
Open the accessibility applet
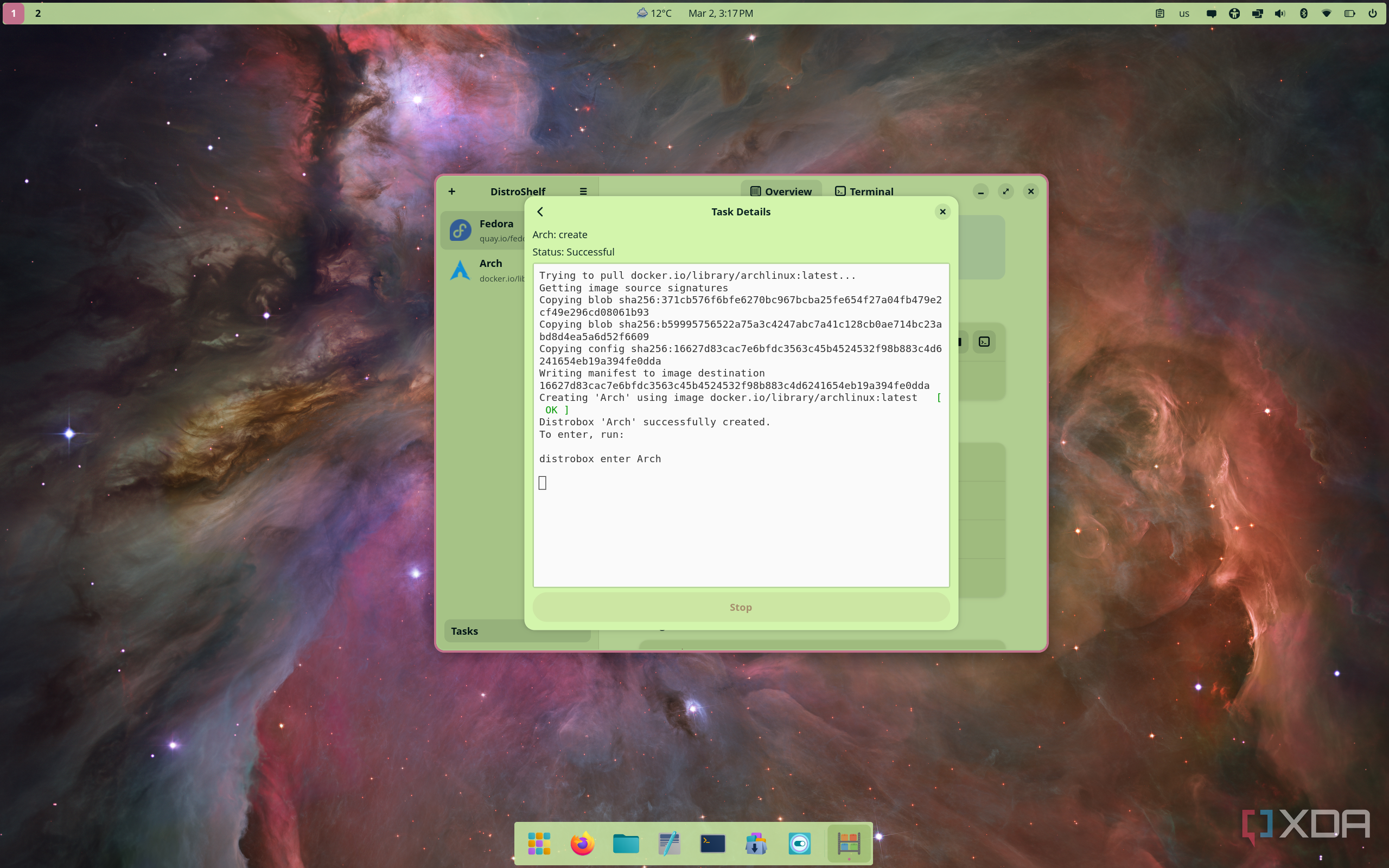point(1234,13)
